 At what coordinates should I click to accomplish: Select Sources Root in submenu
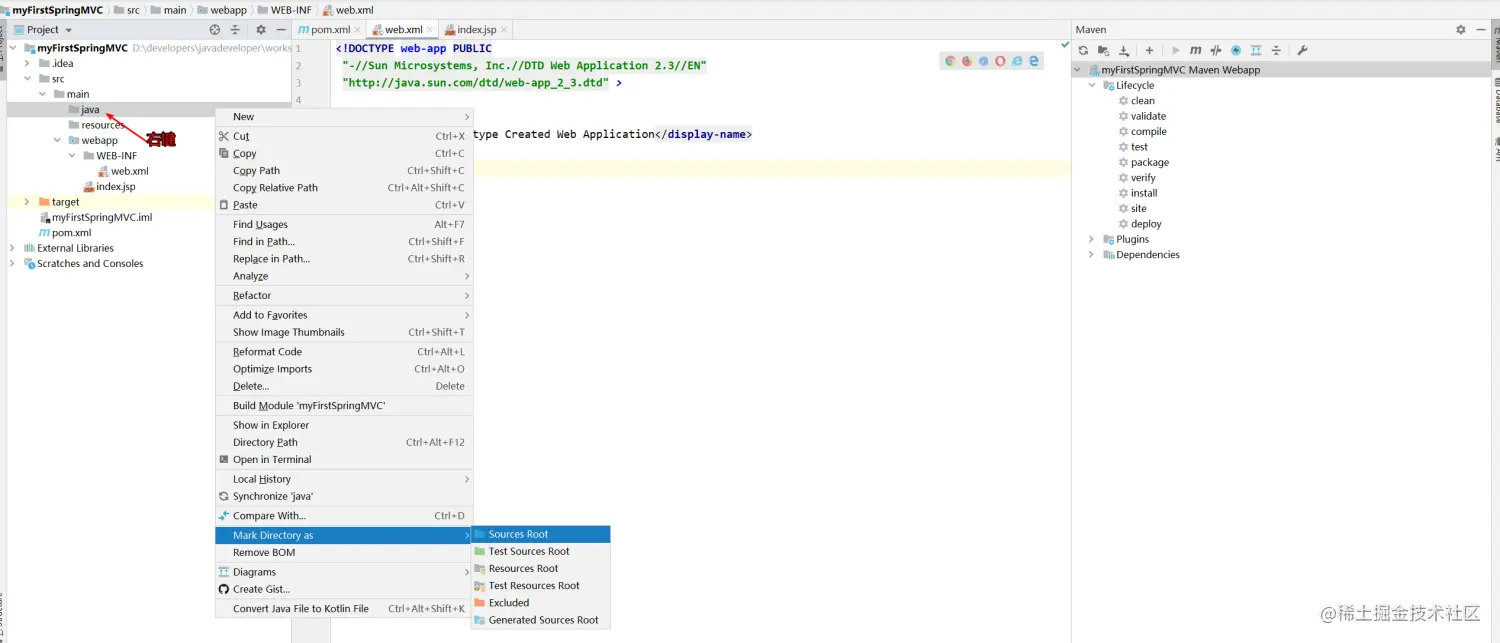click(x=541, y=535)
